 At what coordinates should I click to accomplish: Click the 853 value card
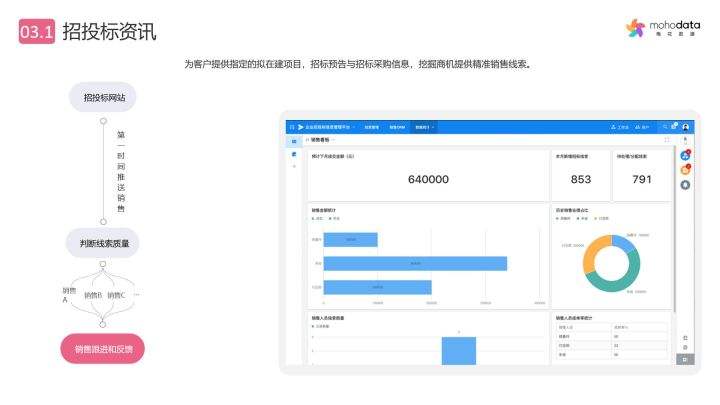pyautogui.click(x=581, y=175)
